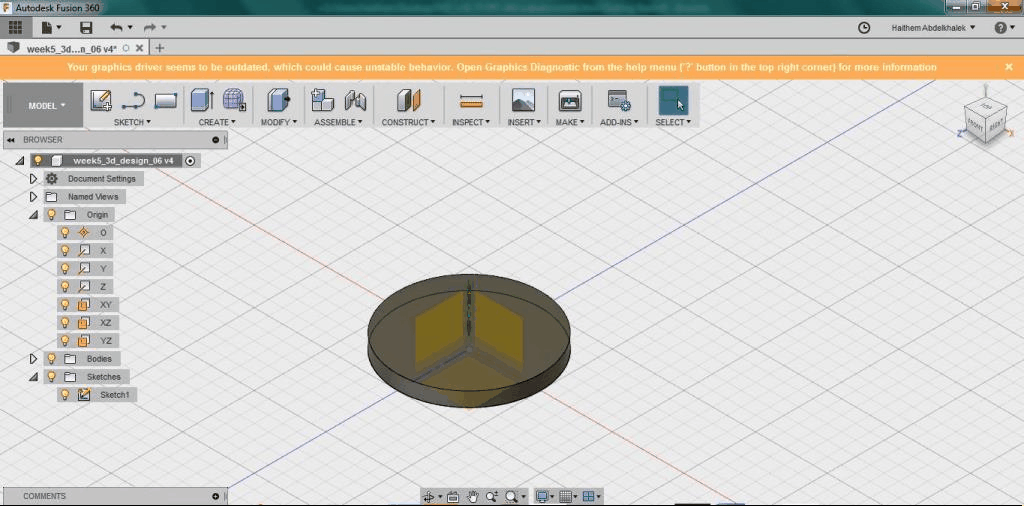
Task: Select the New Component tool
Action: coord(323,101)
